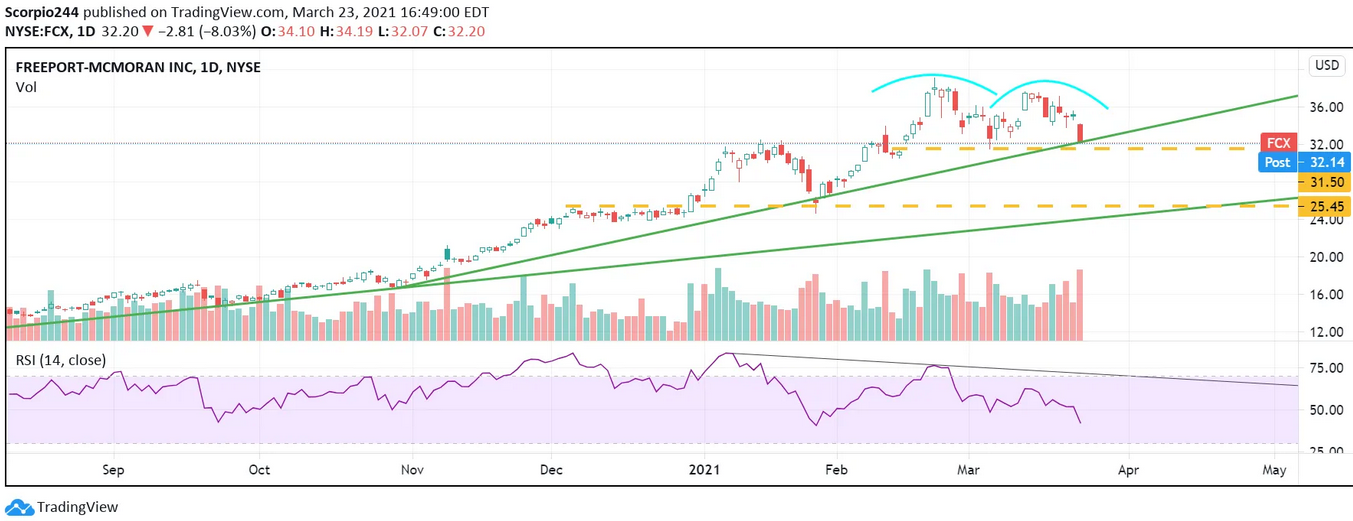Click the USD currency label
Screen dimensions: 1353x521
coord(1326,66)
